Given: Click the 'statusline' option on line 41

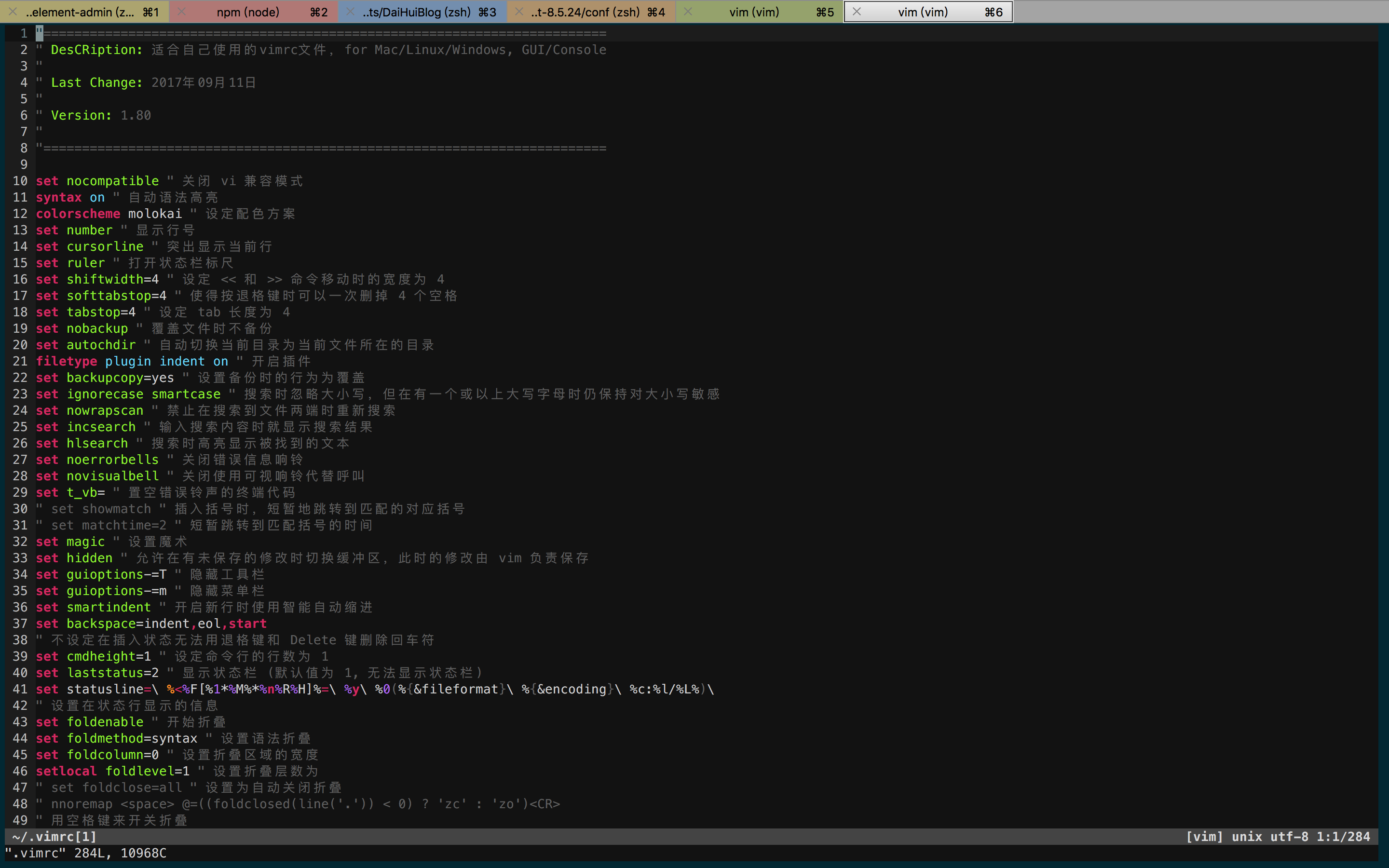Looking at the screenshot, I should coord(105,689).
